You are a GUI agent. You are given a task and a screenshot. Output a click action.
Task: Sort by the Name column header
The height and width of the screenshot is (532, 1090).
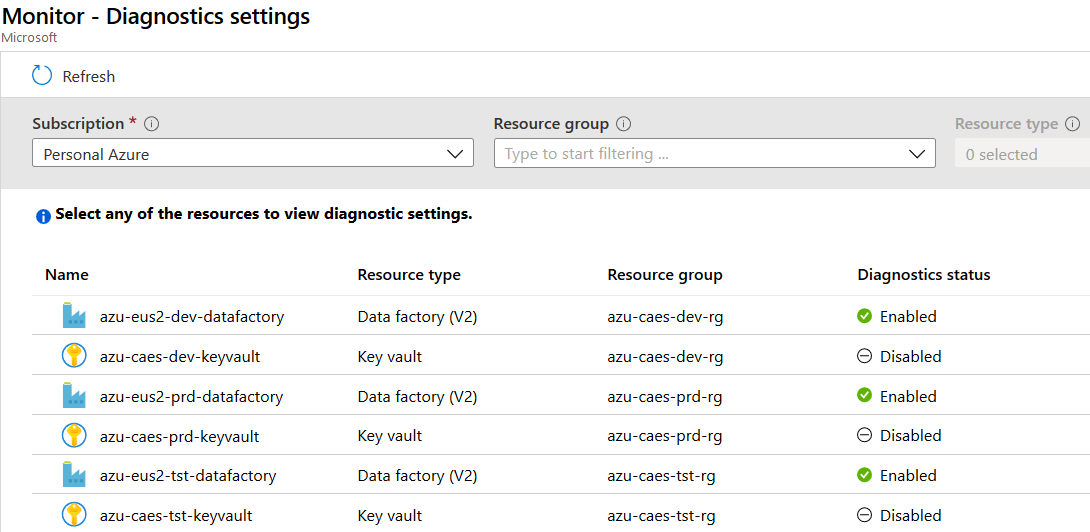[67, 275]
